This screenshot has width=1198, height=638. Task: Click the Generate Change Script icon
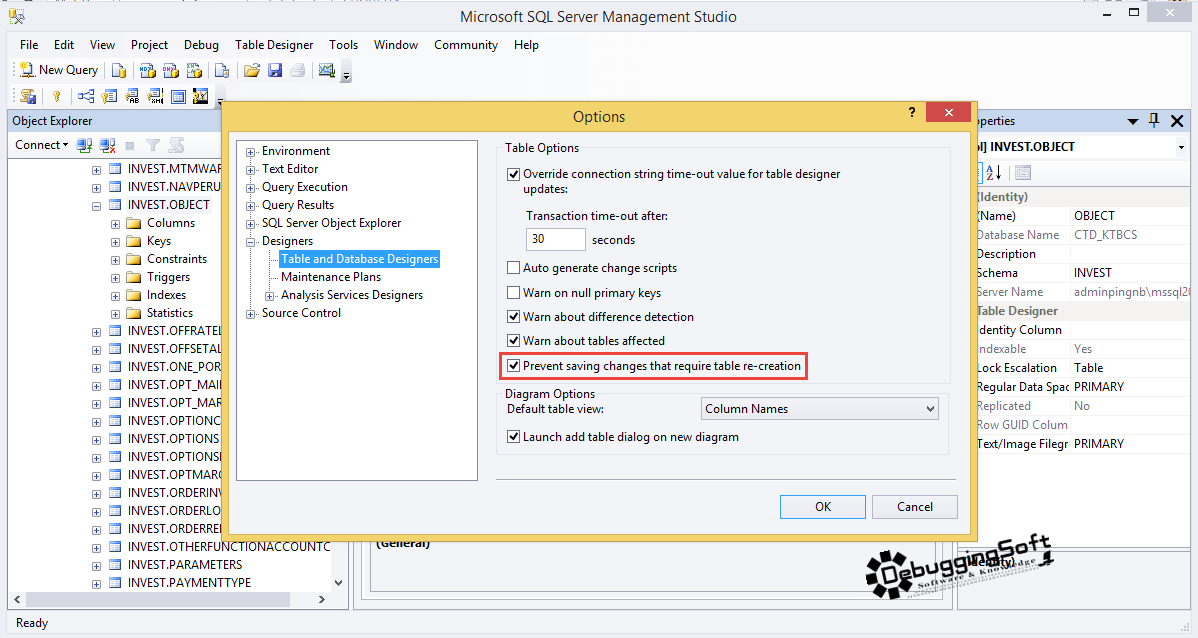tap(28, 96)
